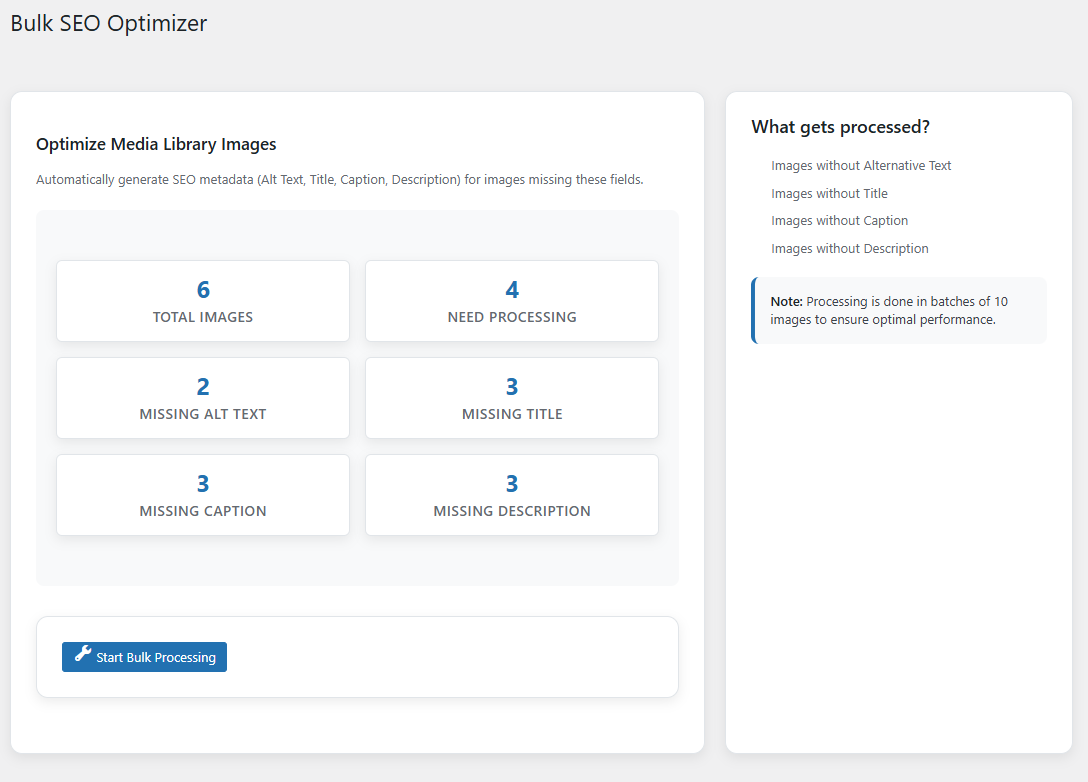Open the Missing Description stat card
This screenshot has height=782, width=1088.
point(512,495)
